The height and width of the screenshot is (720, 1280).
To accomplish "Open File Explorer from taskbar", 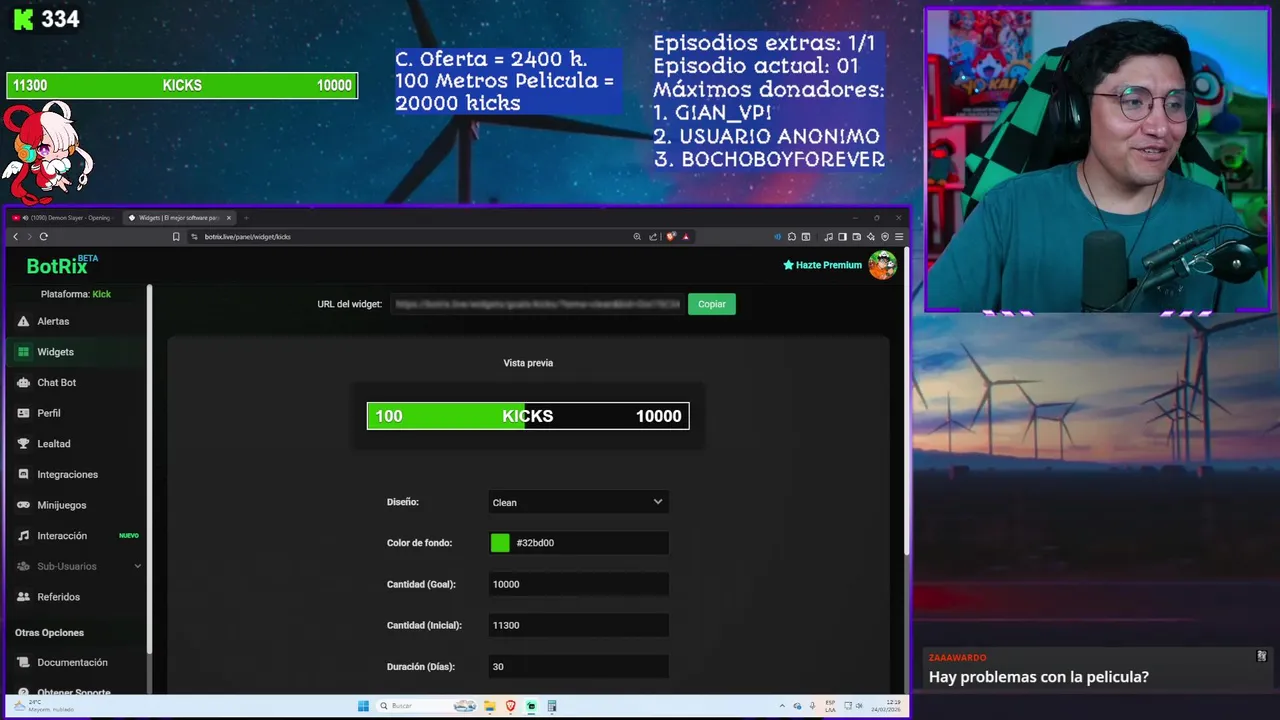I will pyautogui.click(x=490, y=706).
